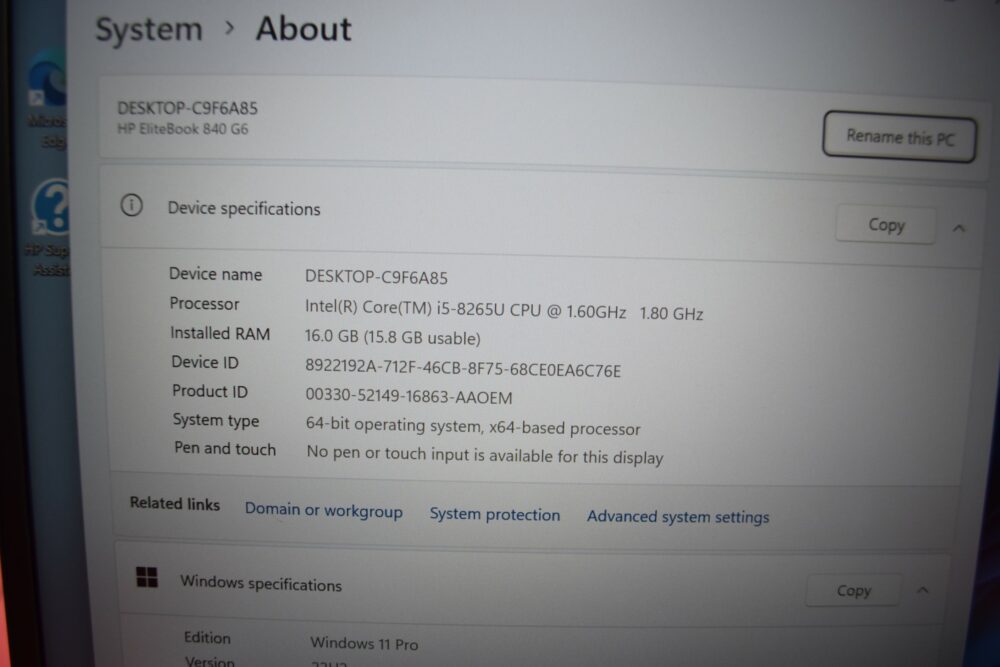Open the HP Support Assistant desktop shortcut
1000x667 pixels.
pyautogui.click(x=50, y=226)
